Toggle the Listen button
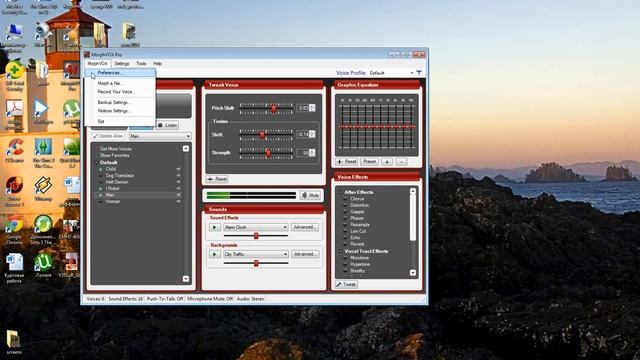This screenshot has height=360, width=640. (x=167, y=125)
